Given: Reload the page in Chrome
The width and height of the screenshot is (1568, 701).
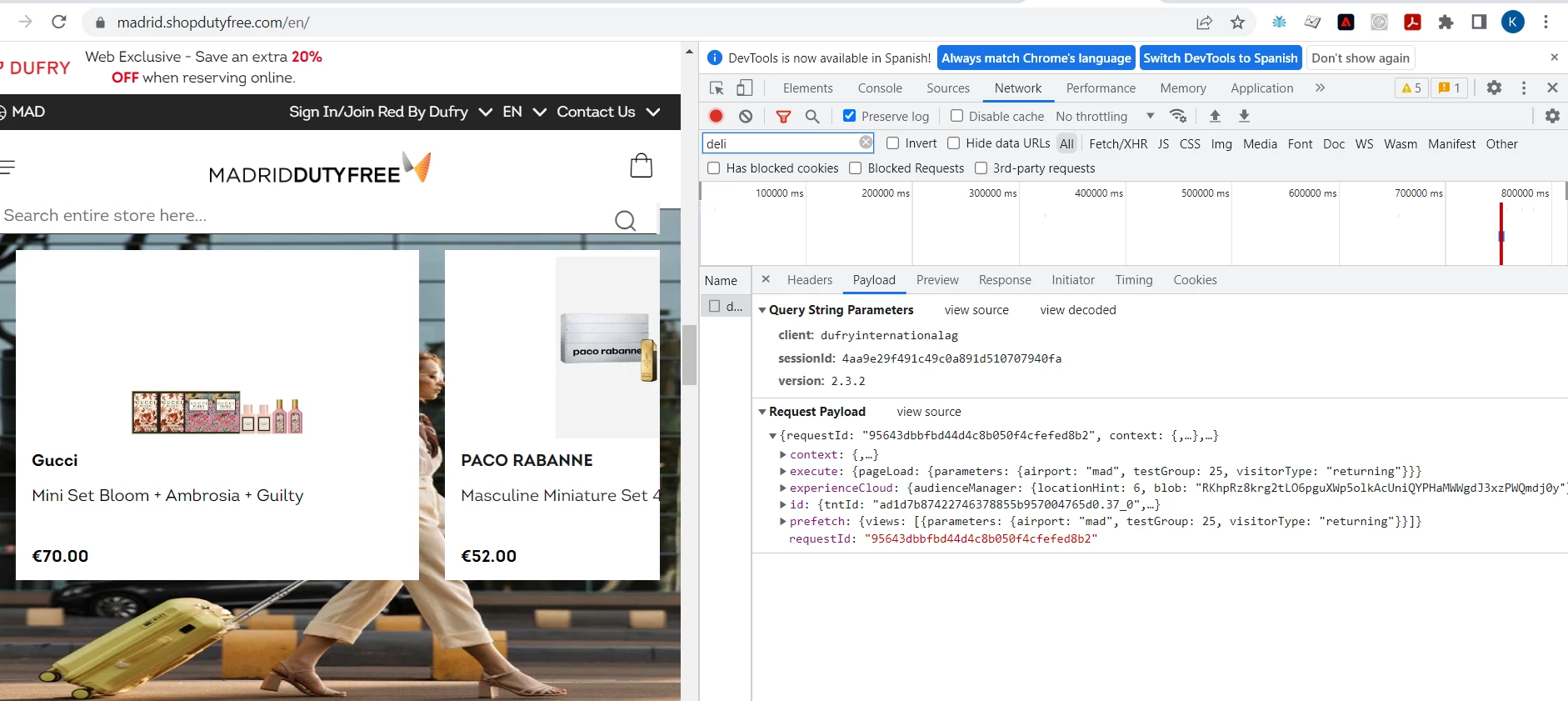Looking at the screenshot, I should point(59,22).
